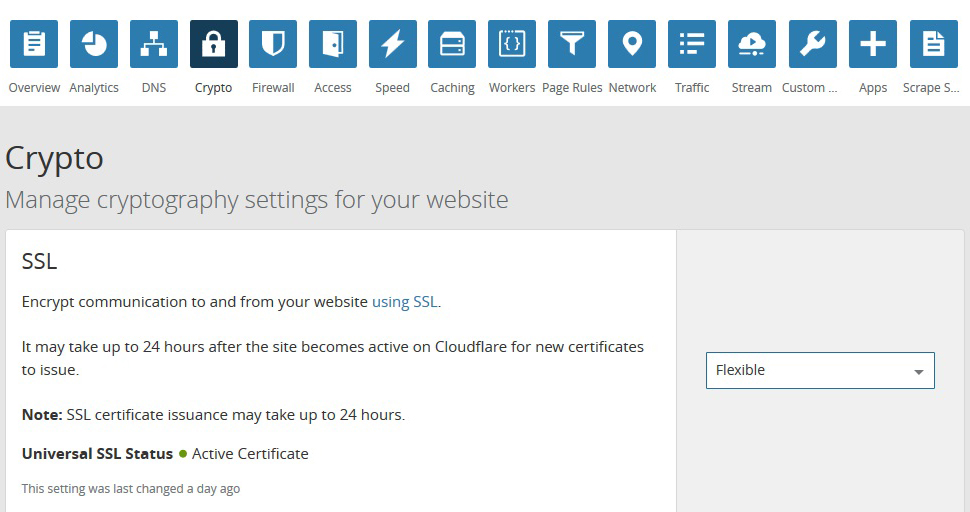Viewport: 970px width, 512px height.
Task: Expand the Flexible SSL mode dropdown
Action: [820, 370]
